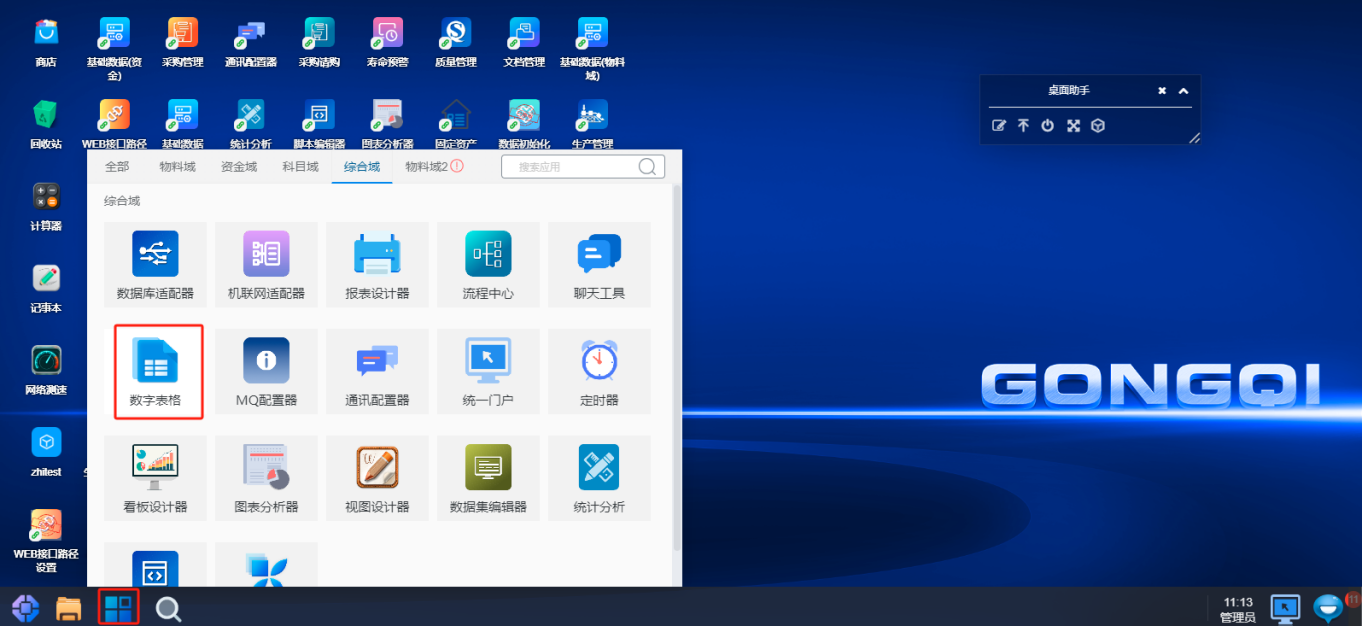
Task: Launch the 看板设计器 app
Action: click(155, 478)
